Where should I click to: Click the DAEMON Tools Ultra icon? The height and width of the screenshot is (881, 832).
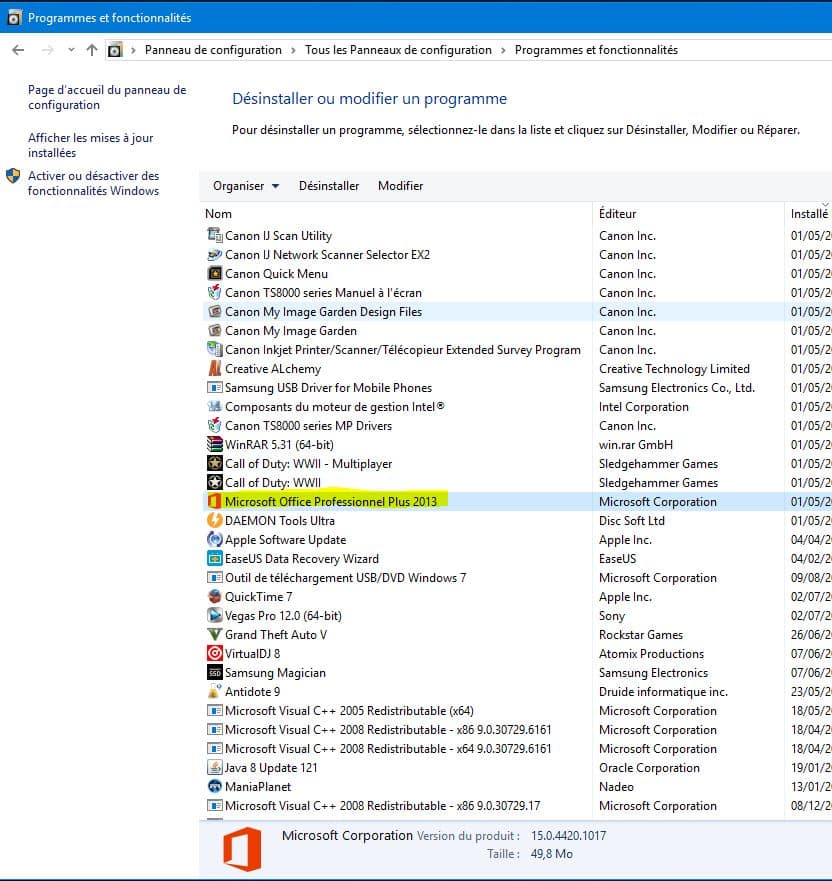[215, 520]
